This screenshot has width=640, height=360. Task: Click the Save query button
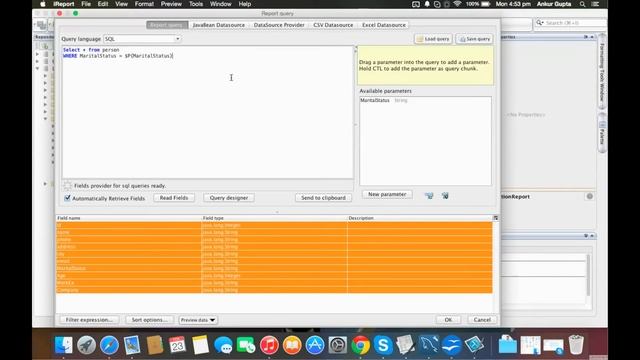(474, 39)
